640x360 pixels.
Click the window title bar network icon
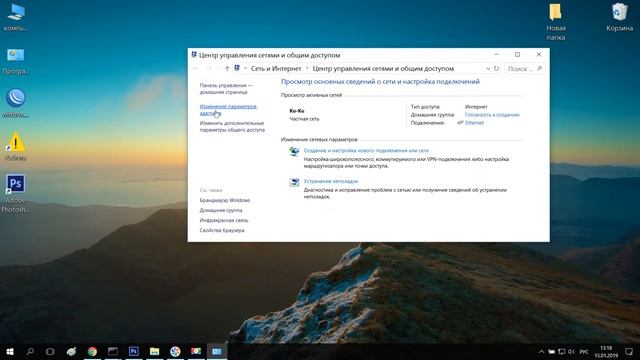tap(194, 55)
